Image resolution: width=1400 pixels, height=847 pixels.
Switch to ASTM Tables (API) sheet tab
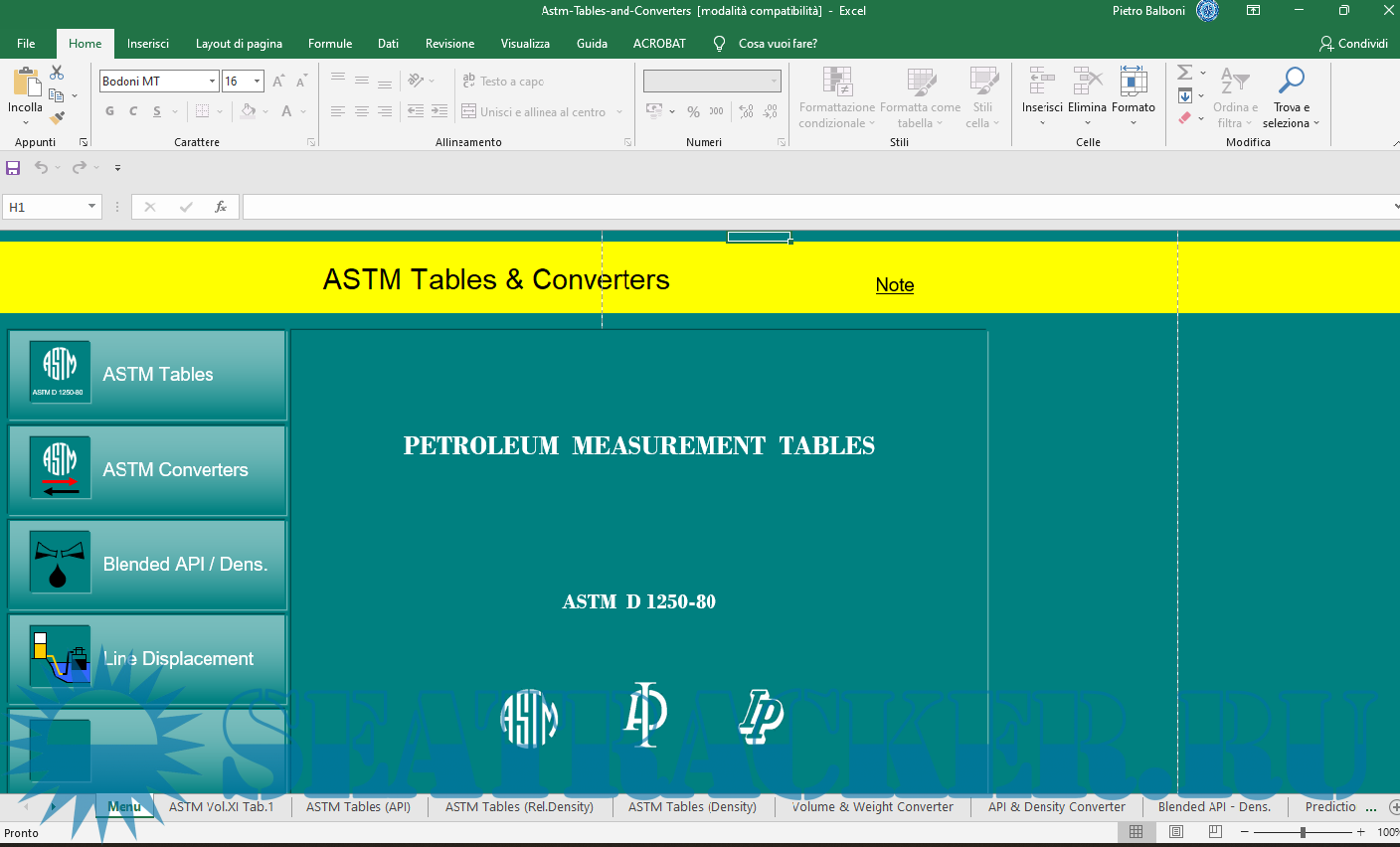pos(358,807)
